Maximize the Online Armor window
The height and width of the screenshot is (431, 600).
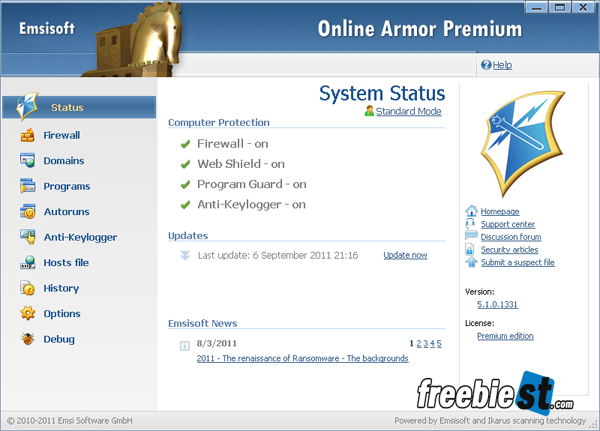pyautogui.click(x=560, y=7)
